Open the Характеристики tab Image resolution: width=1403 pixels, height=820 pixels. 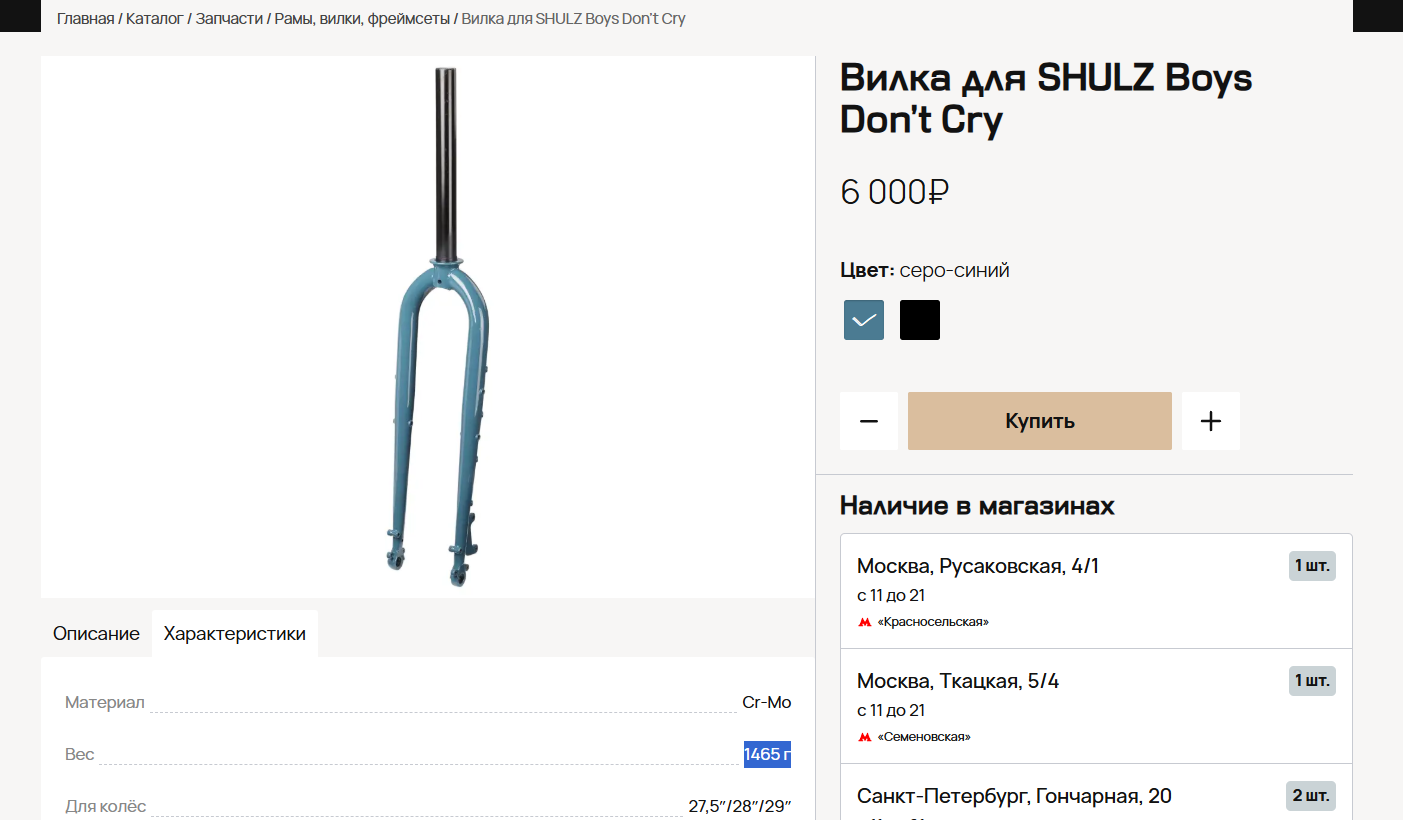pos(235,633)
